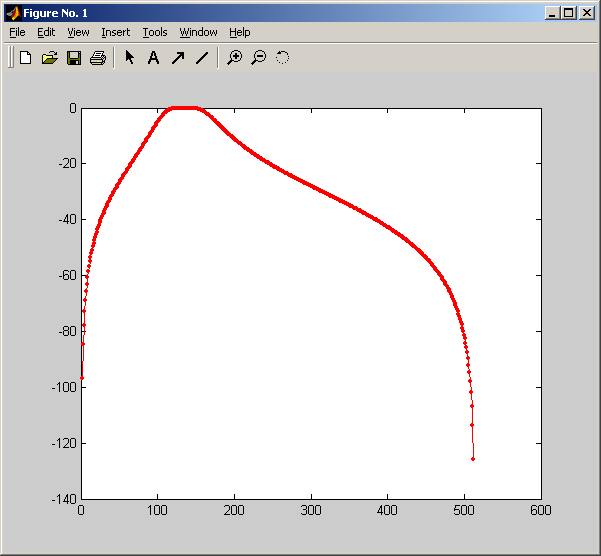Click the y-axis label -20
Screen dimensions: 601x556
coord(67,164)
